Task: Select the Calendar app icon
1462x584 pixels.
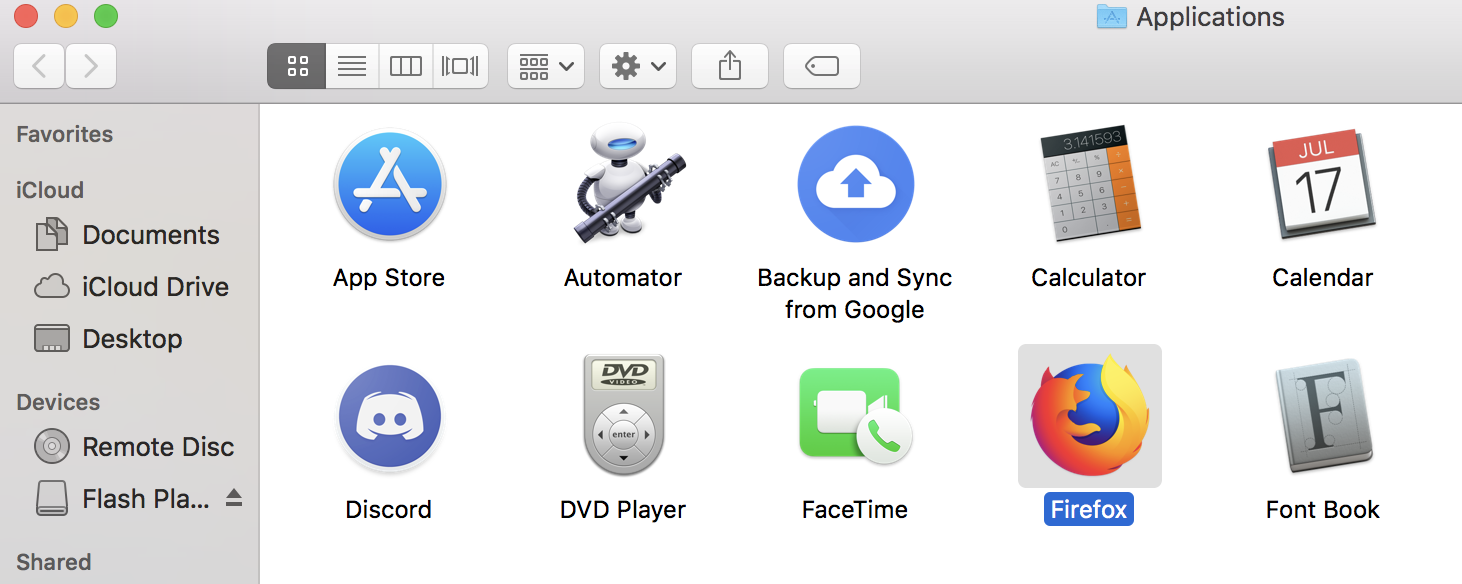Action: tap(1322, 185)
